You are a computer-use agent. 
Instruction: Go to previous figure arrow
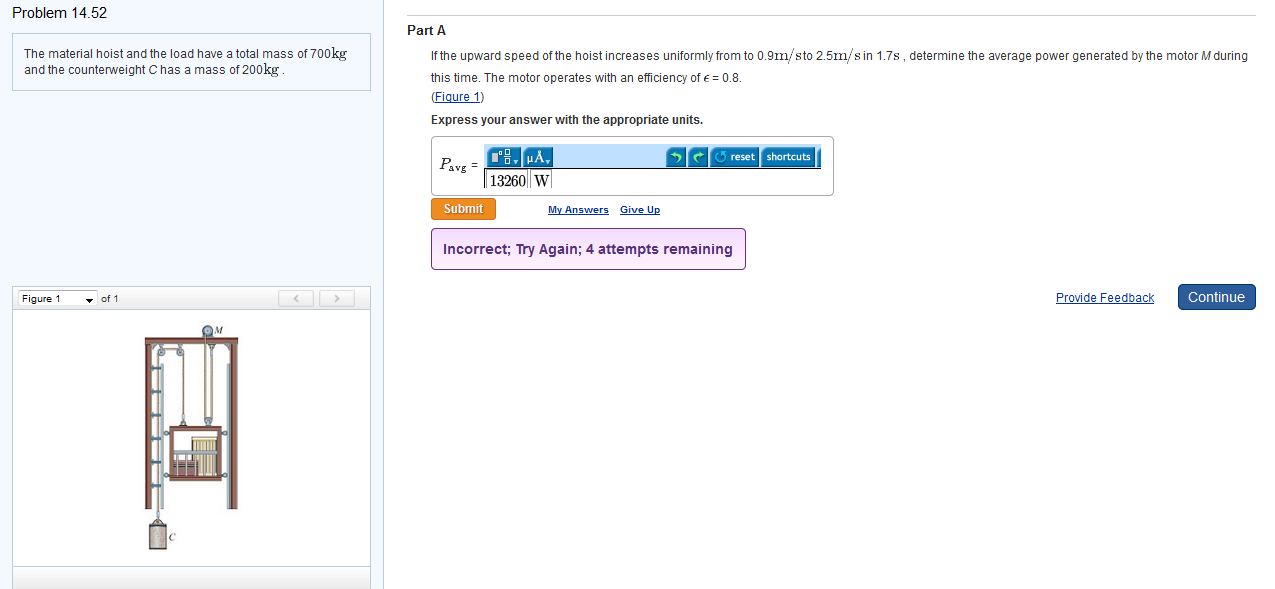click(x=297, y=298)
